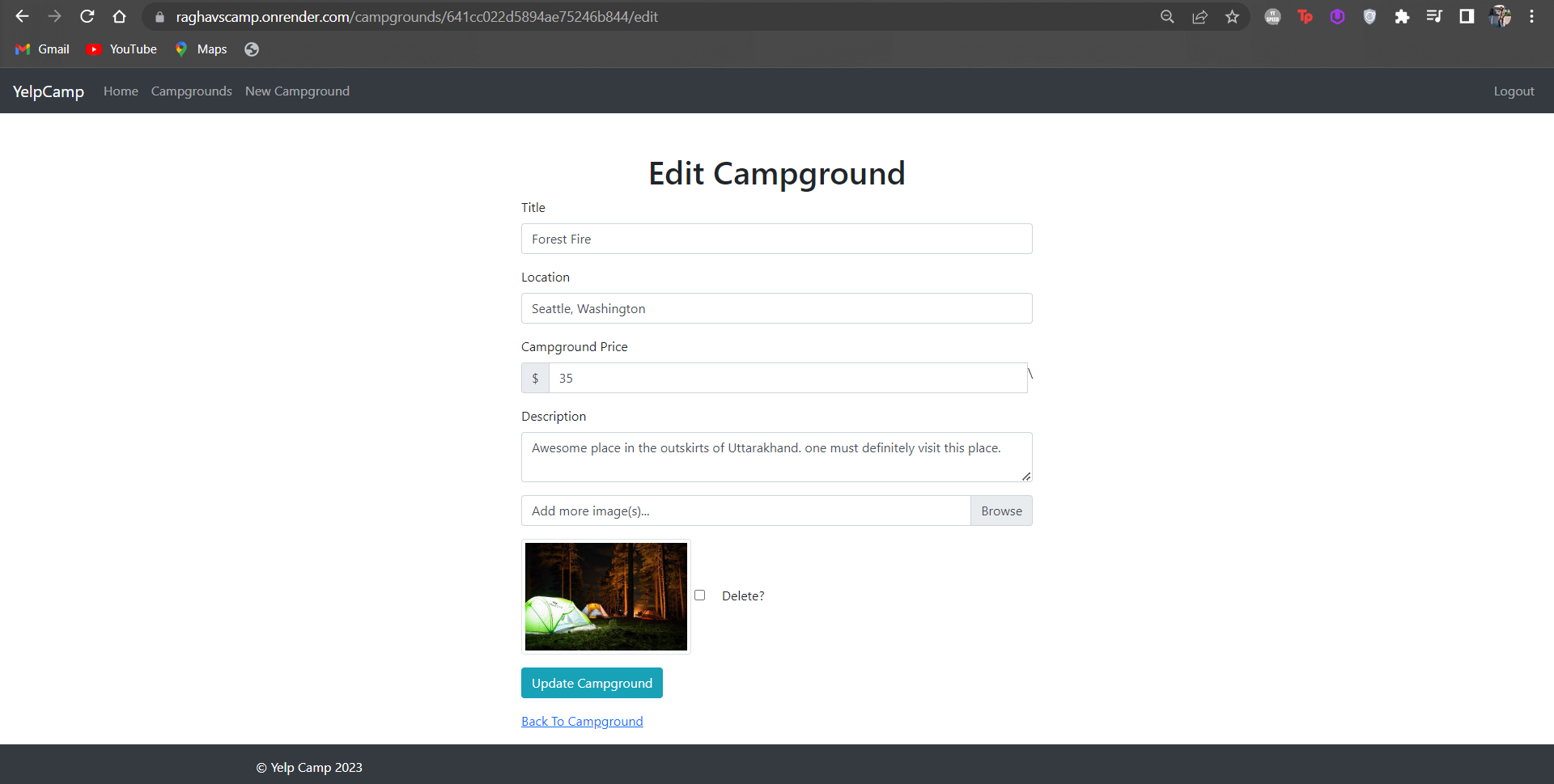Click the Chrome profile avatar
Screen dimensions: 1554x784
coord(1501,16)
